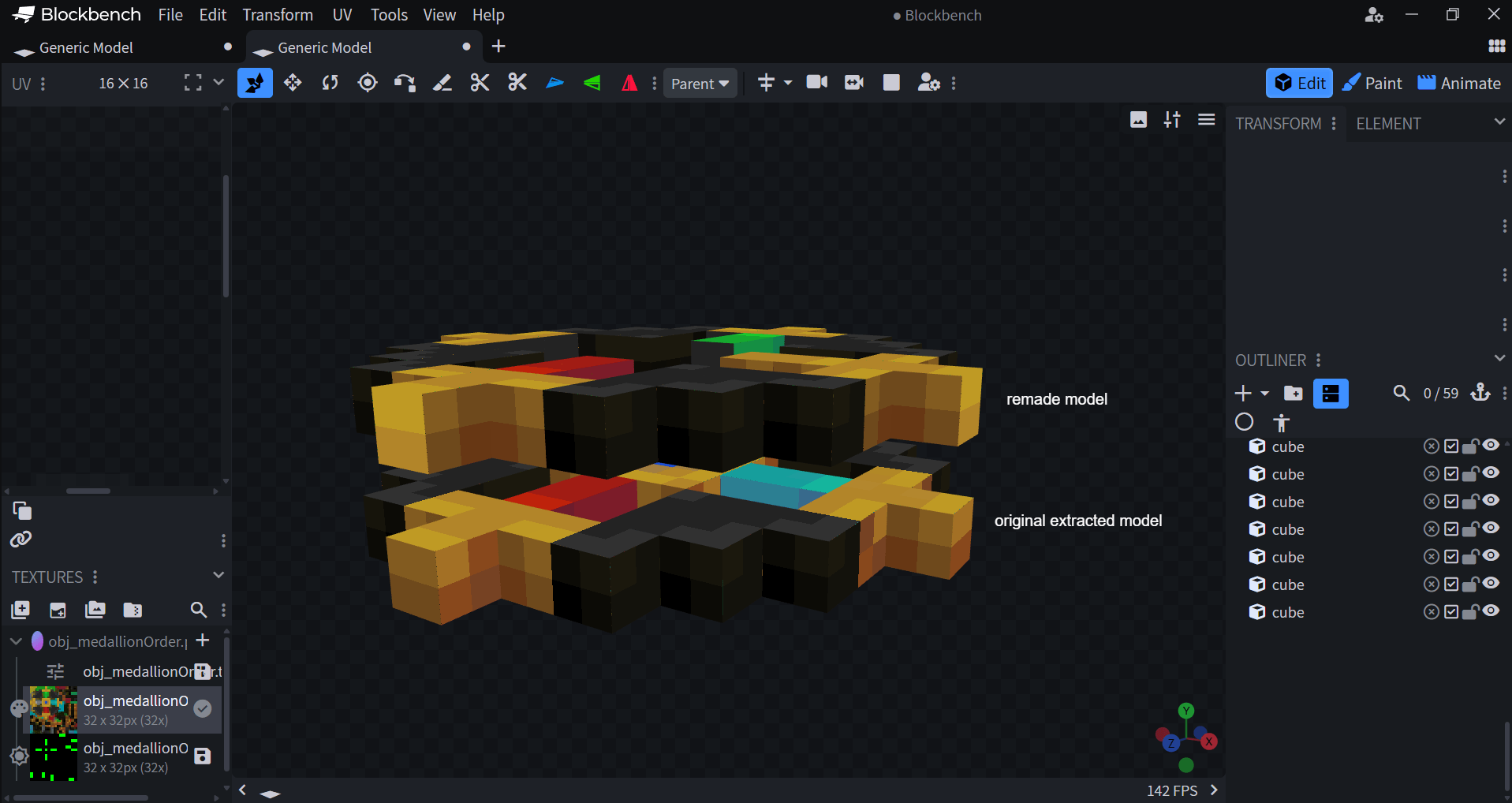Collapse the obj_medallionOrder texture group
The height and width of the screenshot is (803, 1512).
[16, 641]
